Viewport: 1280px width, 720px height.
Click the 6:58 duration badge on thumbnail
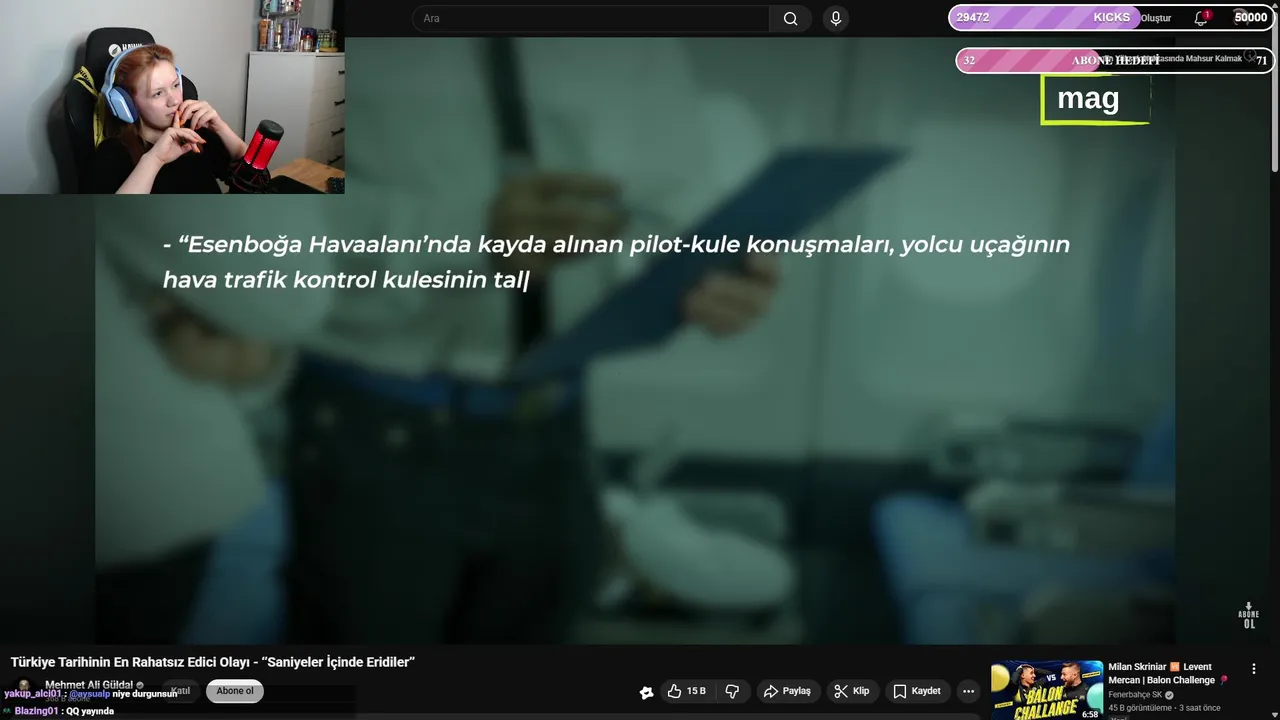1090,714
